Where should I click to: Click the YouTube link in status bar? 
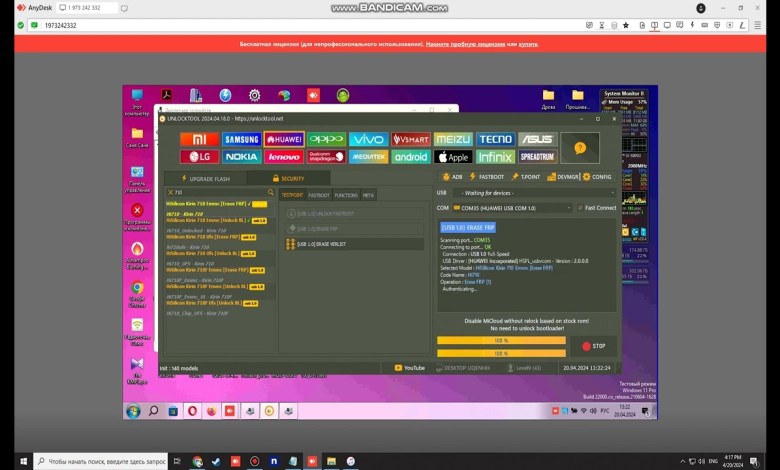coord(410,368)
